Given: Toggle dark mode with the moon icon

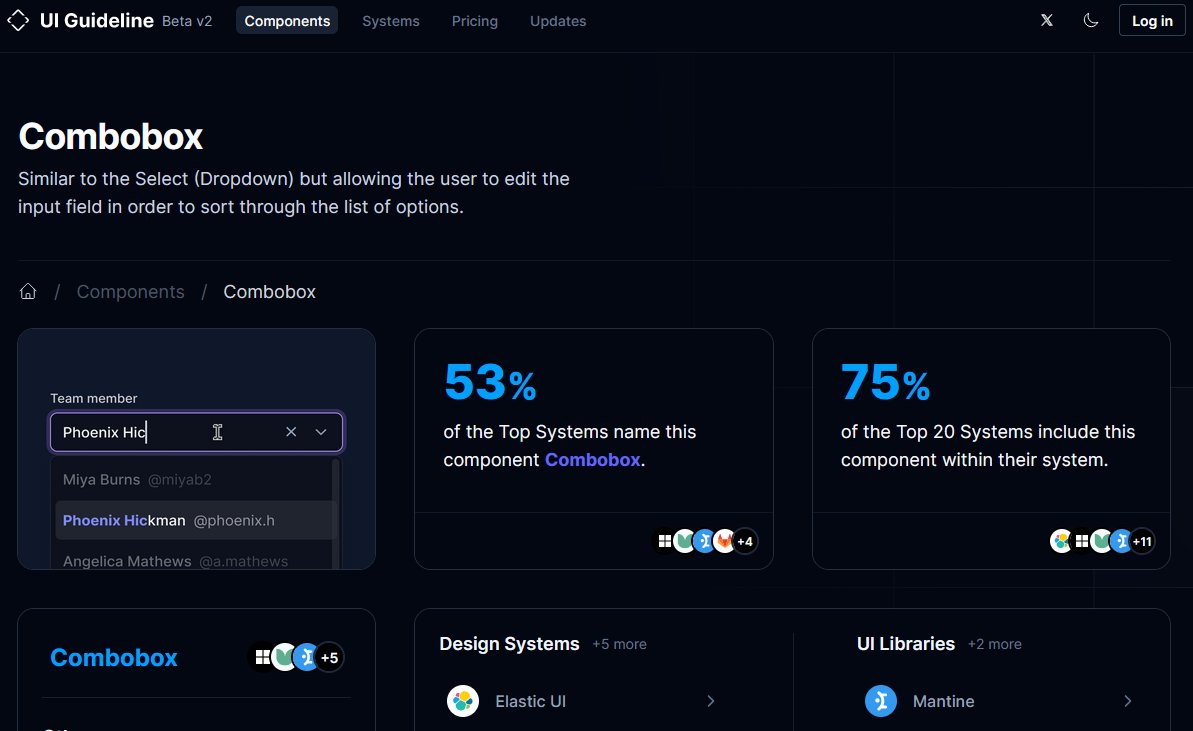Looking at the screenshot, I should tap(1091, 20).
